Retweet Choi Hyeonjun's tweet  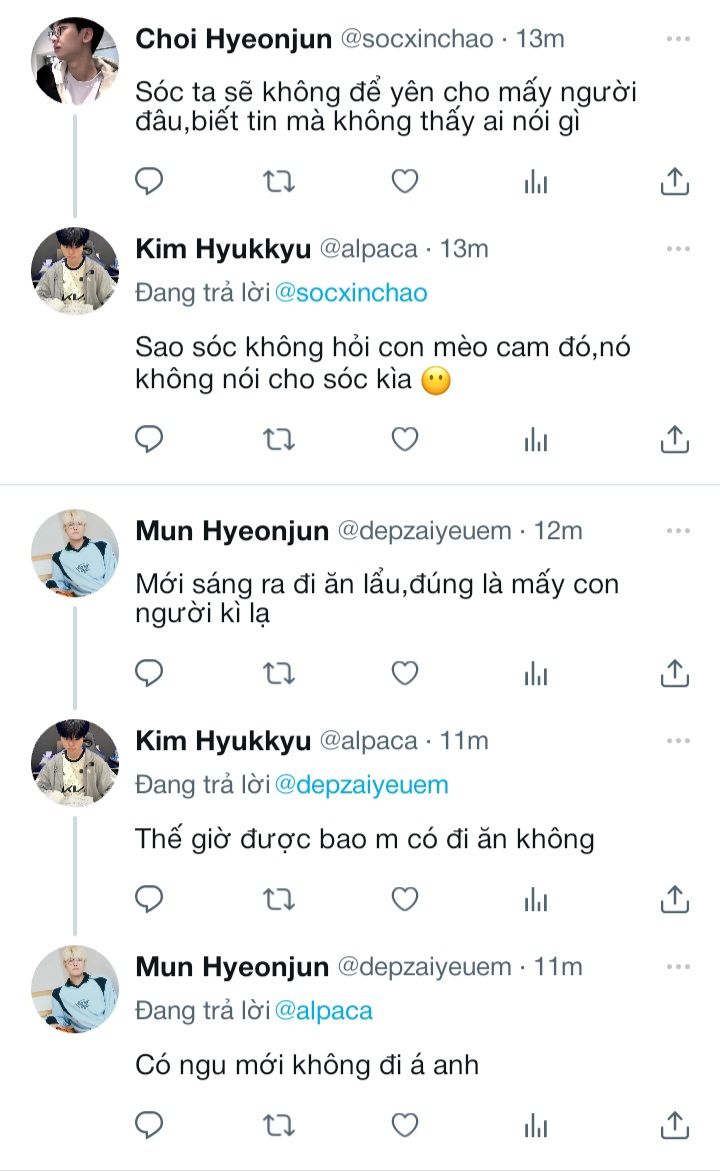point(277,181)
